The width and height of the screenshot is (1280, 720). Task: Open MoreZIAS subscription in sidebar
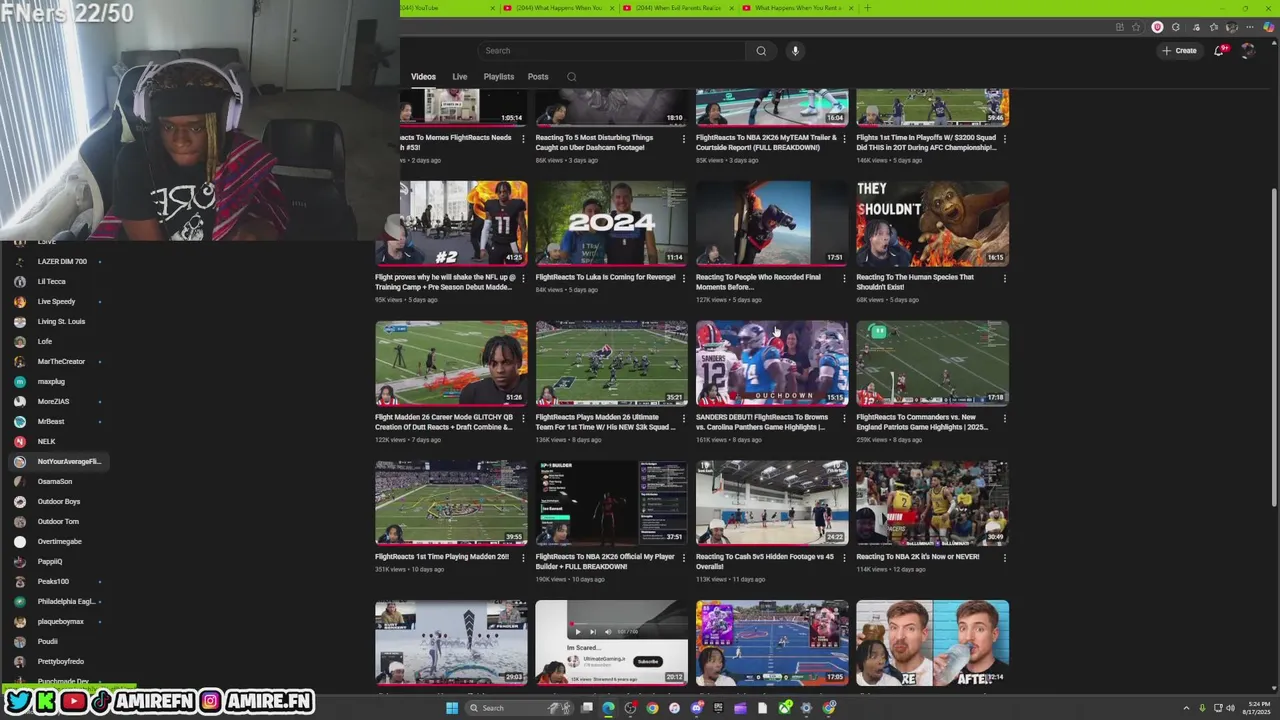click(x=52, y=401)
